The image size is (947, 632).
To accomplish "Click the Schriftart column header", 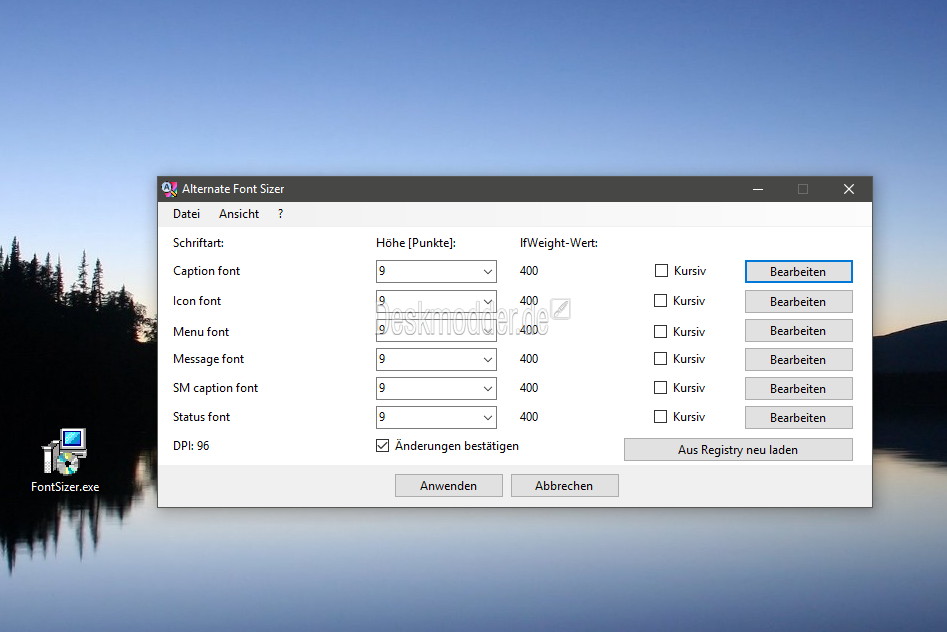I will (198, 243).
